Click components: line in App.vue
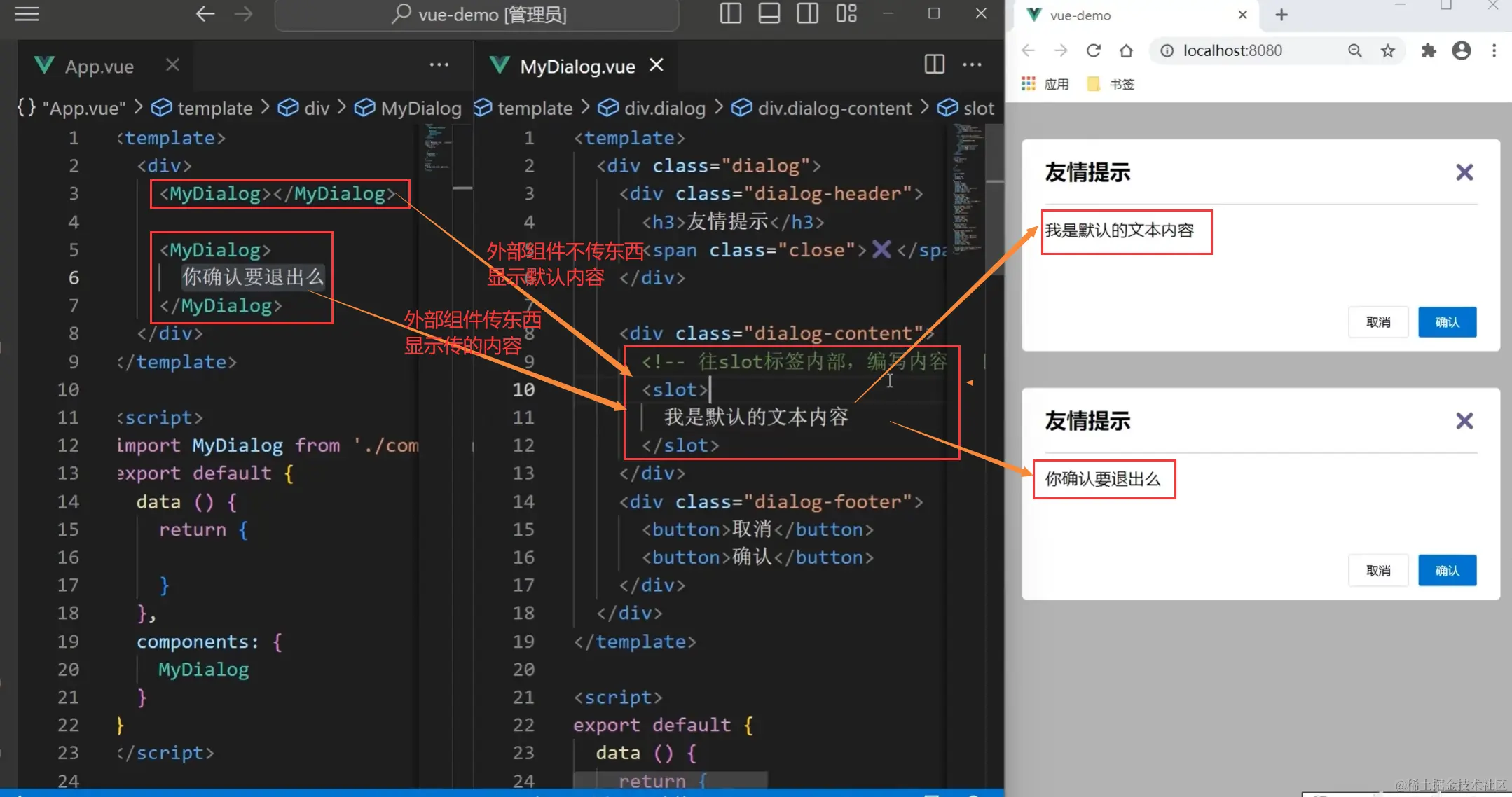The height and width of the screenshot is (797, 1512). point(209,642)
